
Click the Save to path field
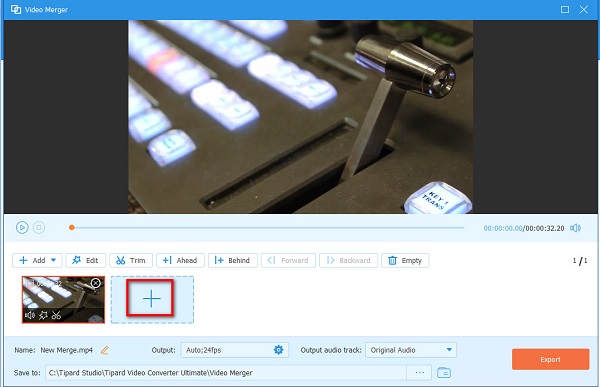click(226, 372)
